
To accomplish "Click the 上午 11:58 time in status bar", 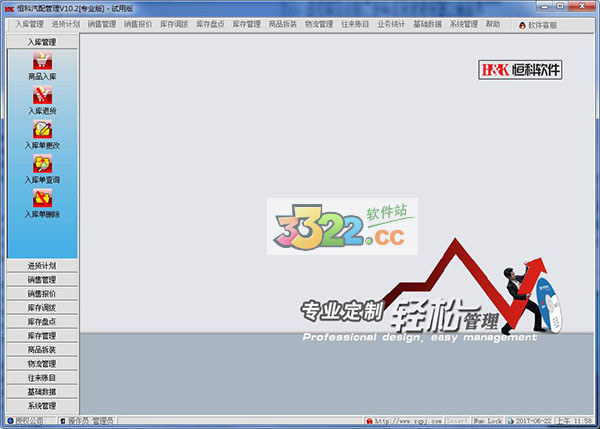I will (x=574, y=421).
